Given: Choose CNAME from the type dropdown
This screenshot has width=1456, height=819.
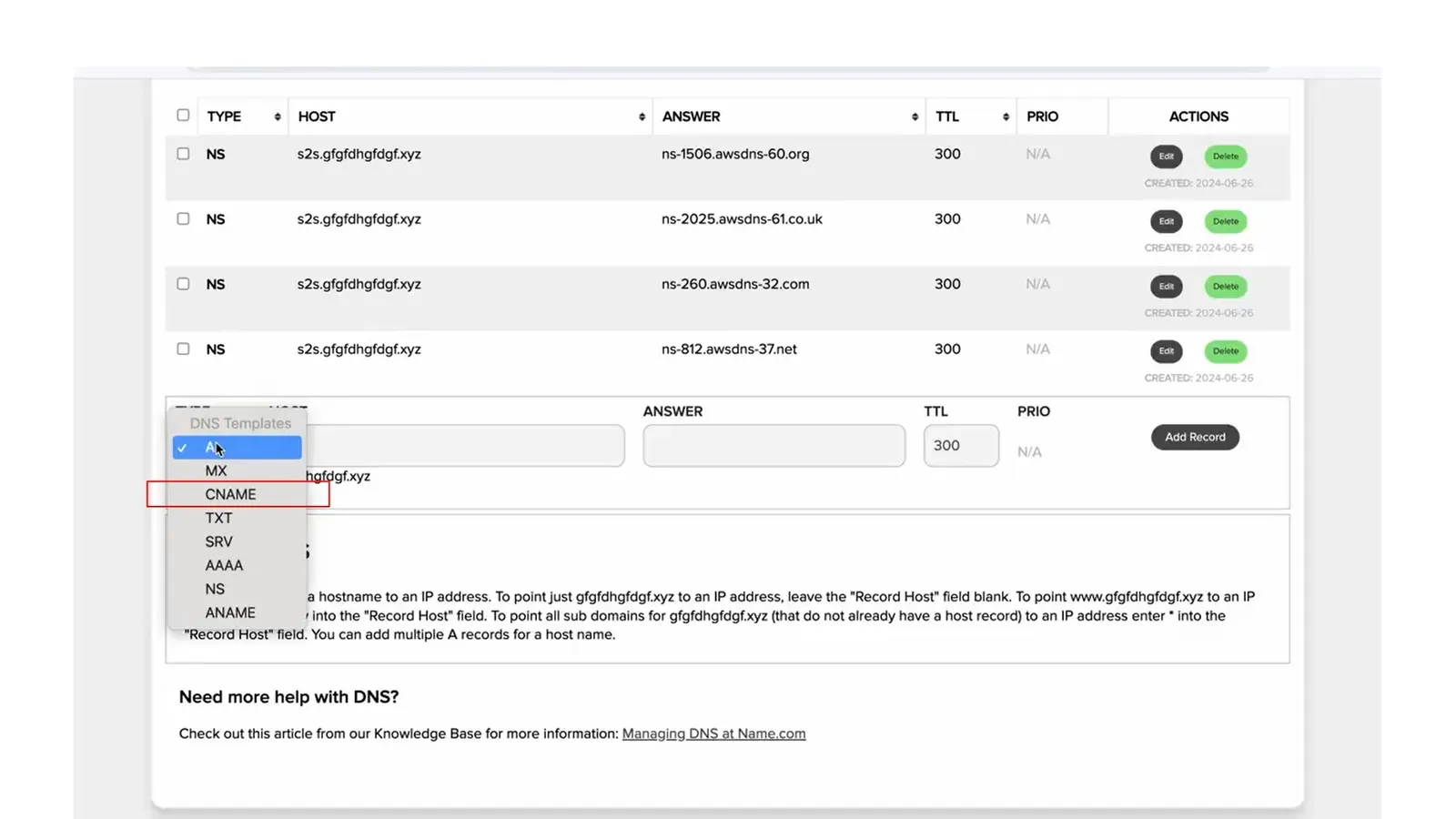Looking at the screenshot, I should pos(237,494).
